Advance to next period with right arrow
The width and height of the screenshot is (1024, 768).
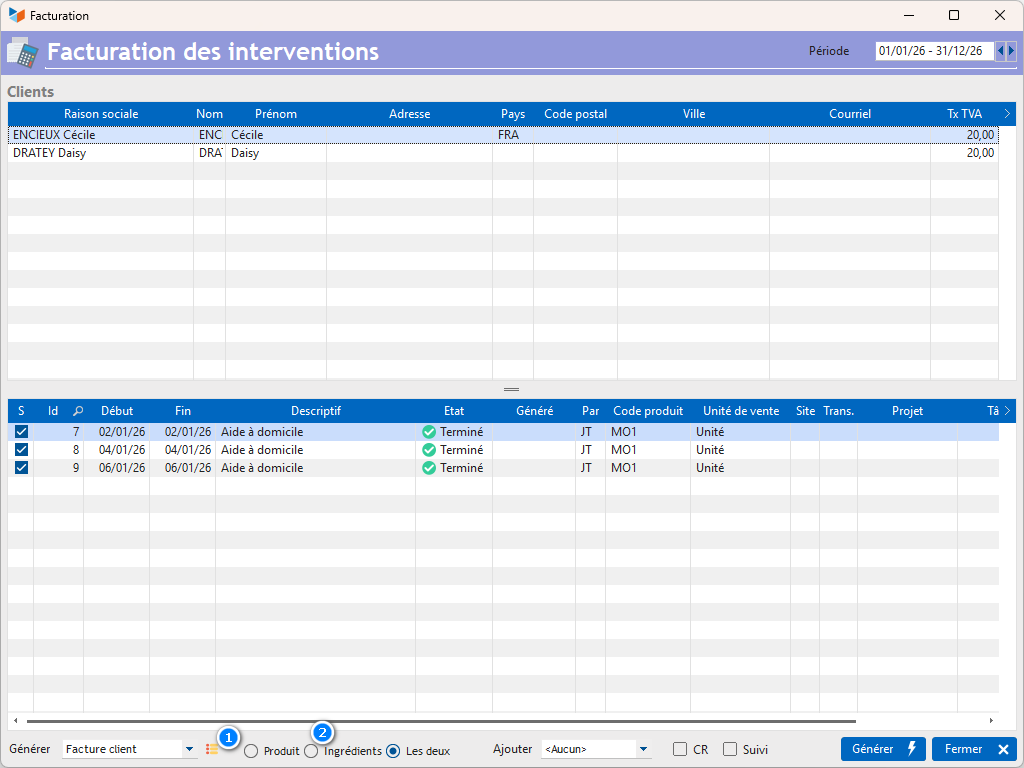[x=1011, y=51]
